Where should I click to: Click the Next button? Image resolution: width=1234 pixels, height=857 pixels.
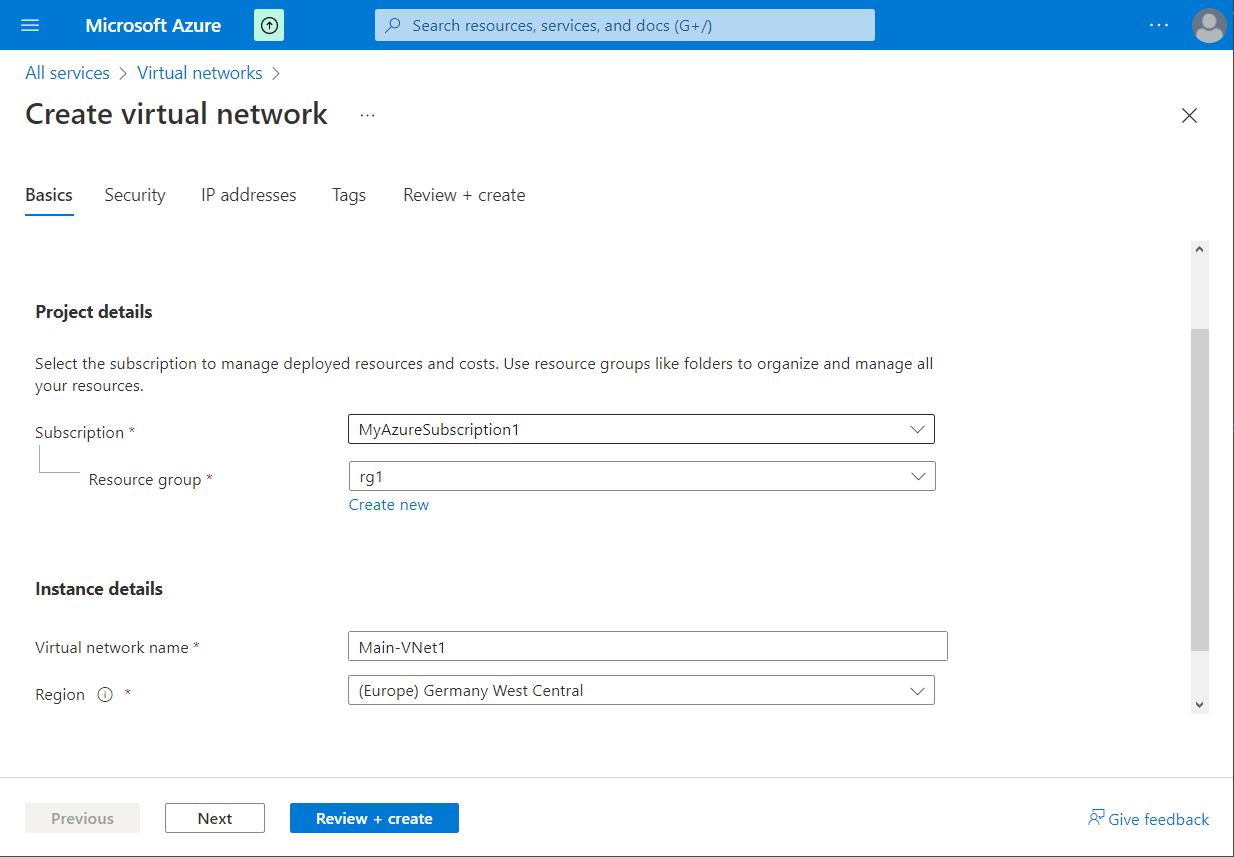[x=215, y=818]
